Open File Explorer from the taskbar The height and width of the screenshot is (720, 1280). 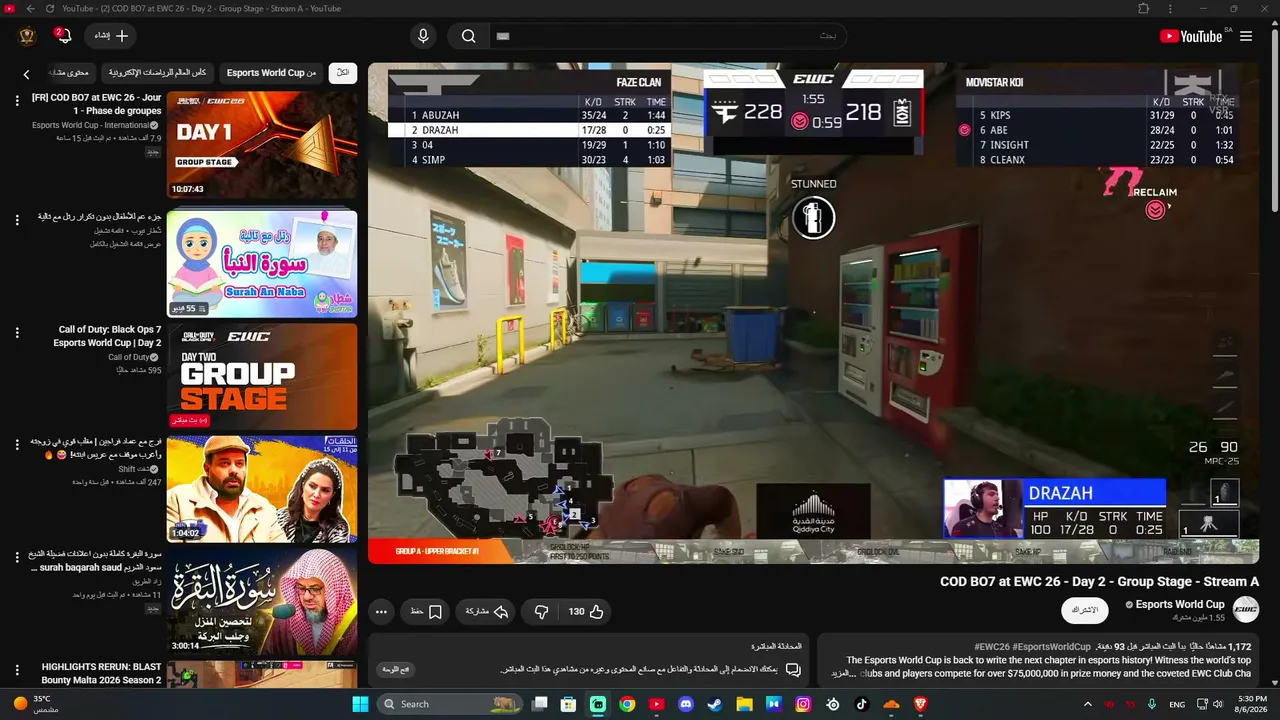pos(744,704)
